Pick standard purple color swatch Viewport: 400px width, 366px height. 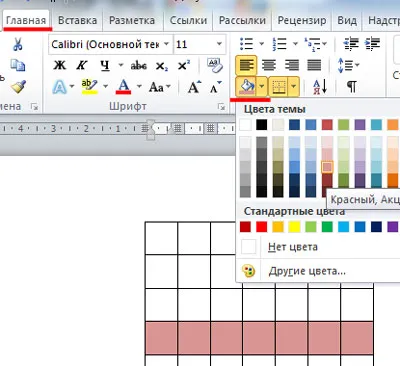click(x=393, y=227)
